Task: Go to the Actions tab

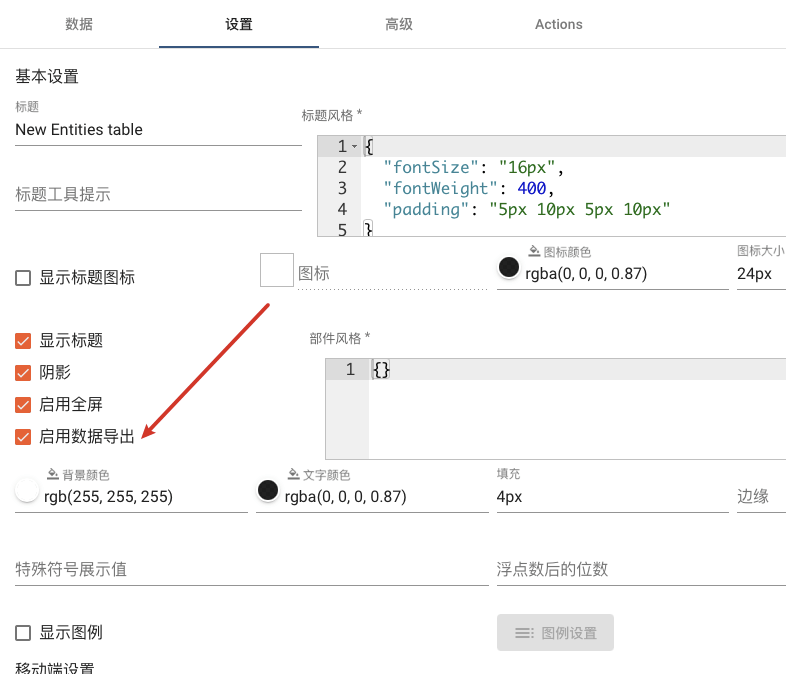Action: click(558, 24)
